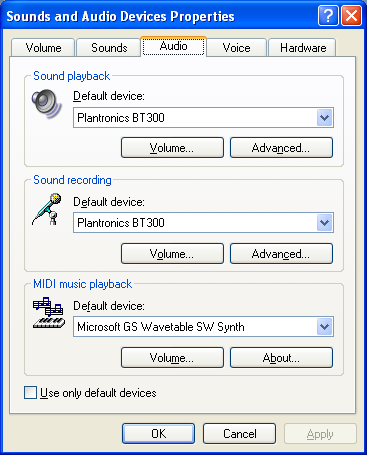Switch to the Voice tab
367x455 pixels.
pyautogui.click(x=236, y=48)
